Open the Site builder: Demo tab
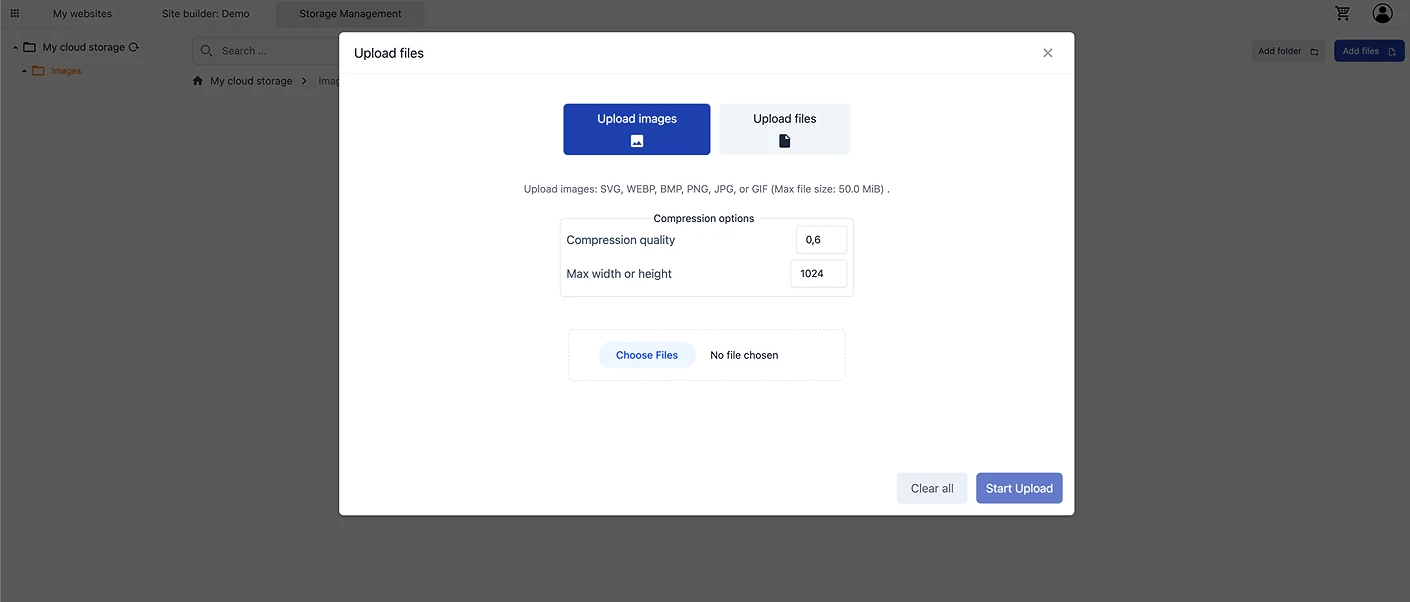 205,14
